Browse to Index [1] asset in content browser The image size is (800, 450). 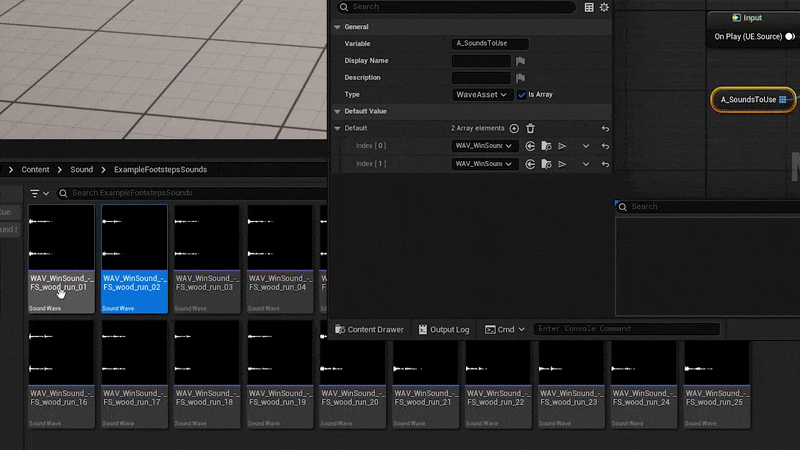pos(546,164)
